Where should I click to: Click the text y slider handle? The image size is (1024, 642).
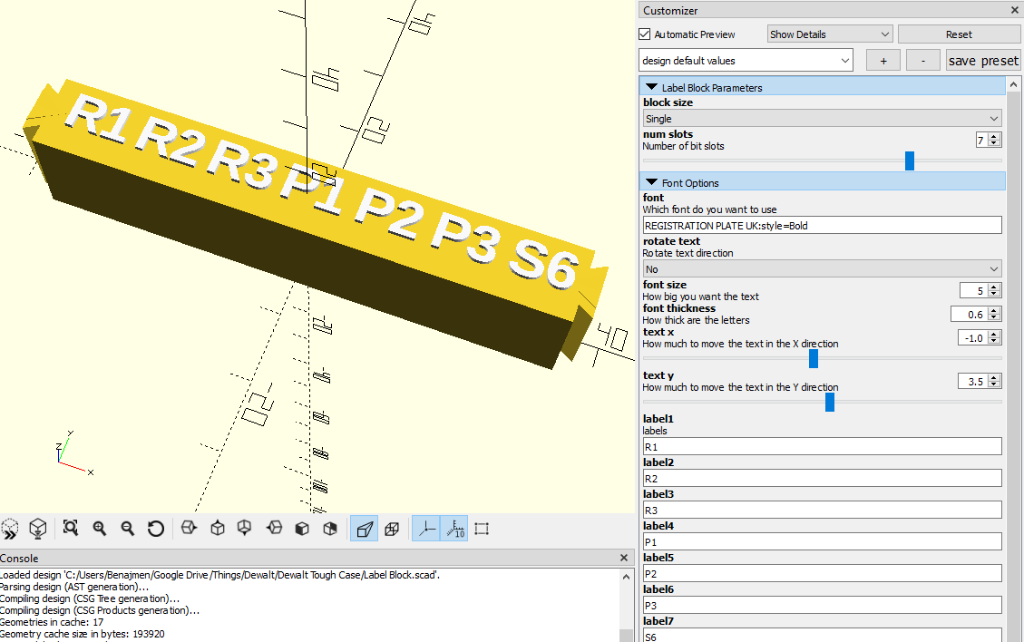click(829, 402)
